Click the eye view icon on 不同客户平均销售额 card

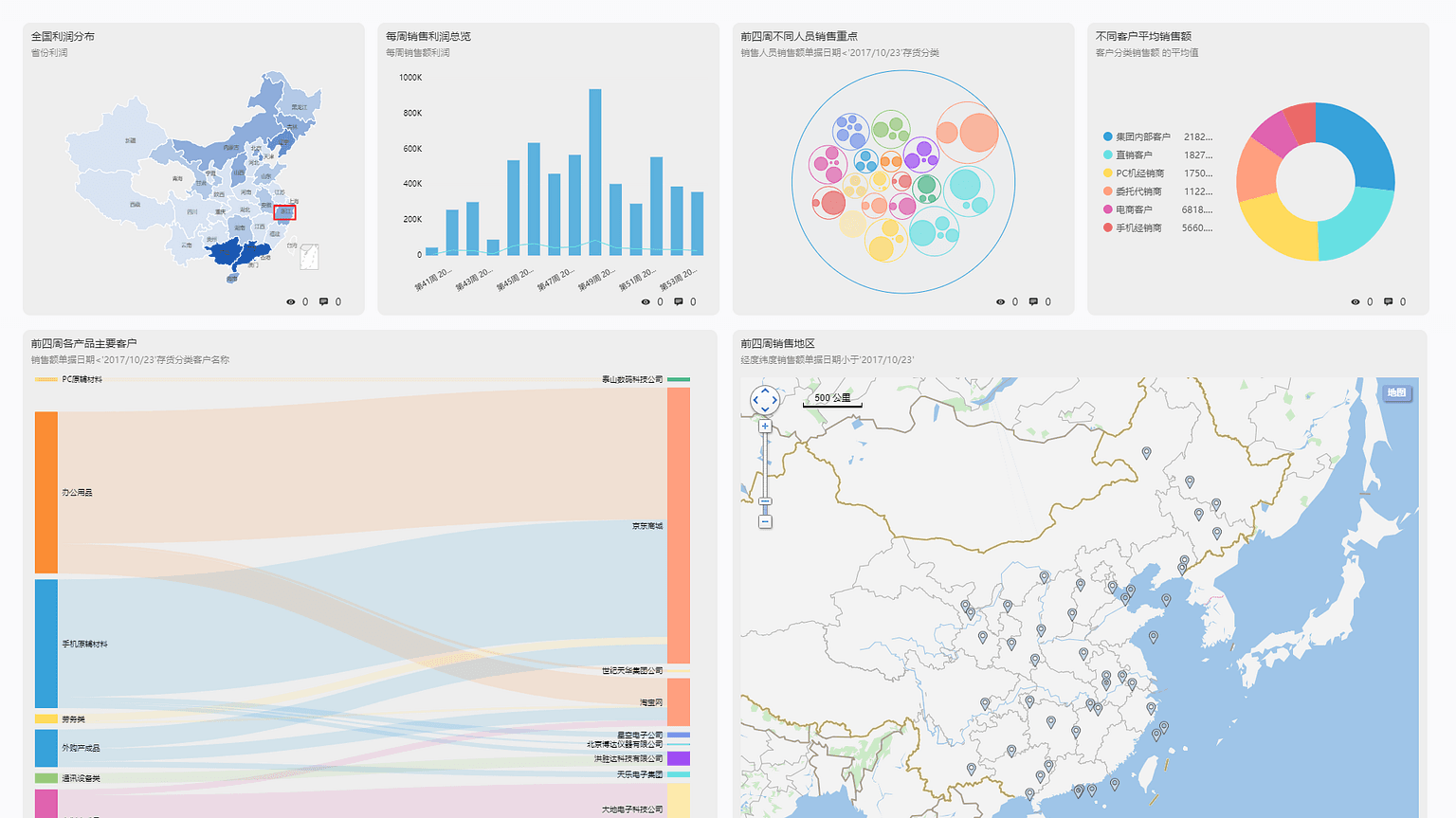[1356, 302]
